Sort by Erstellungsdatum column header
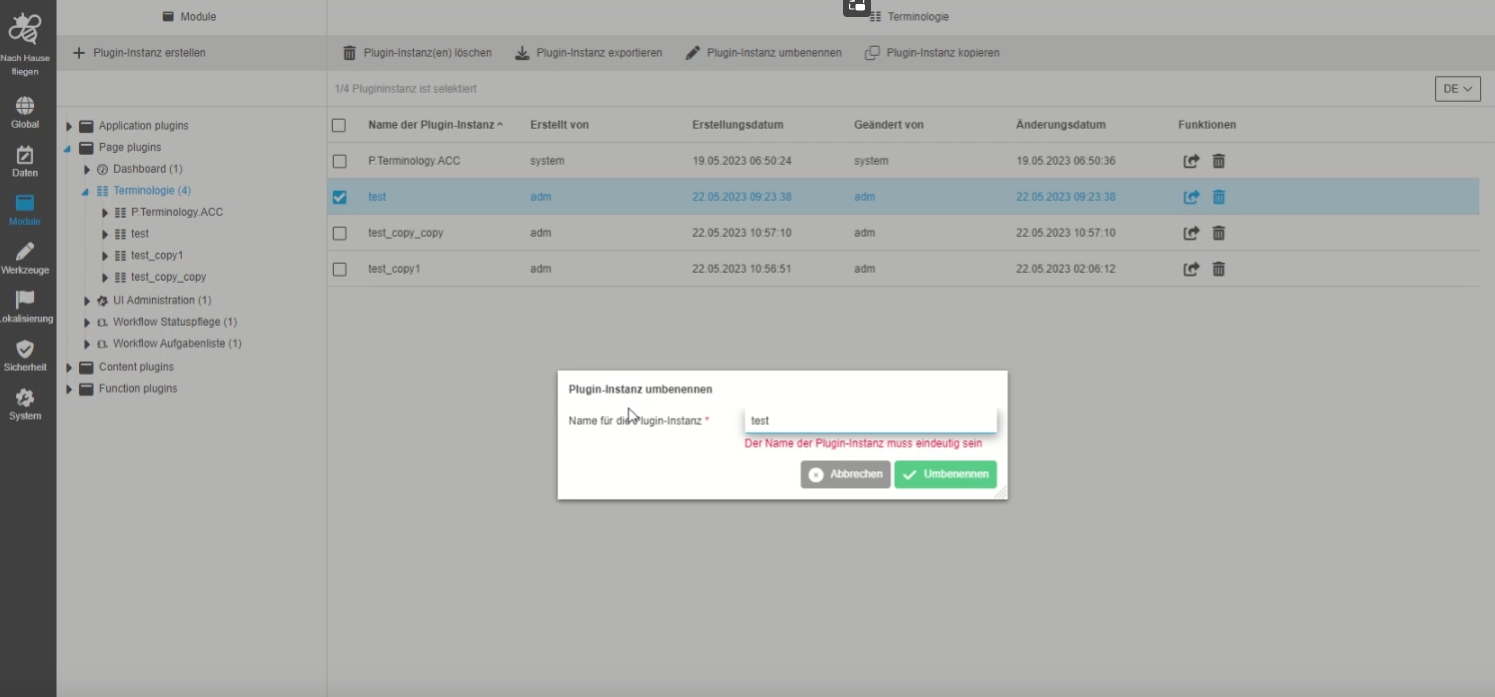This screenshot has height=697, width=1495. point(737,125)
